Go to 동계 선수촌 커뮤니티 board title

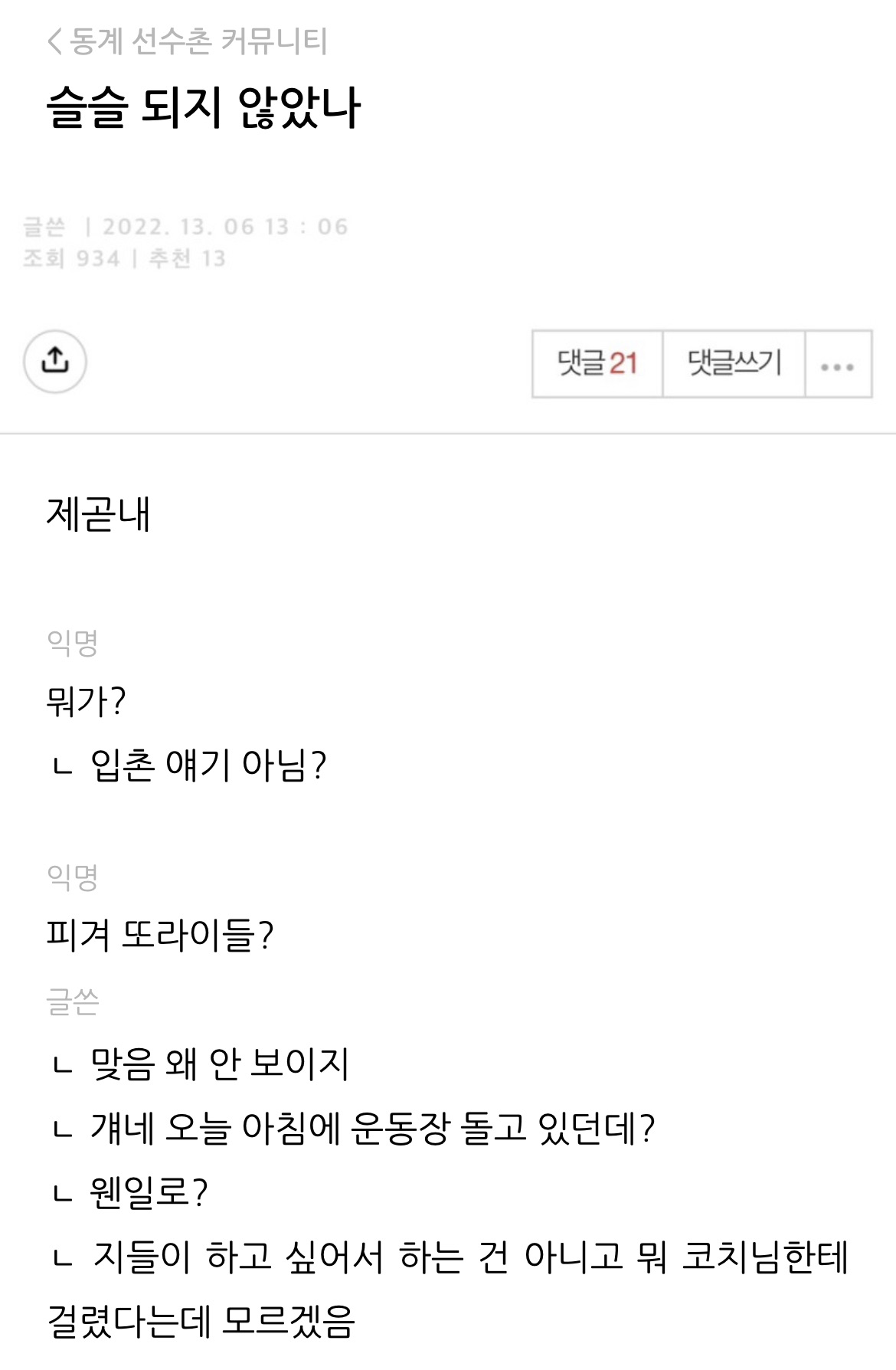click(x=199, y=41)
